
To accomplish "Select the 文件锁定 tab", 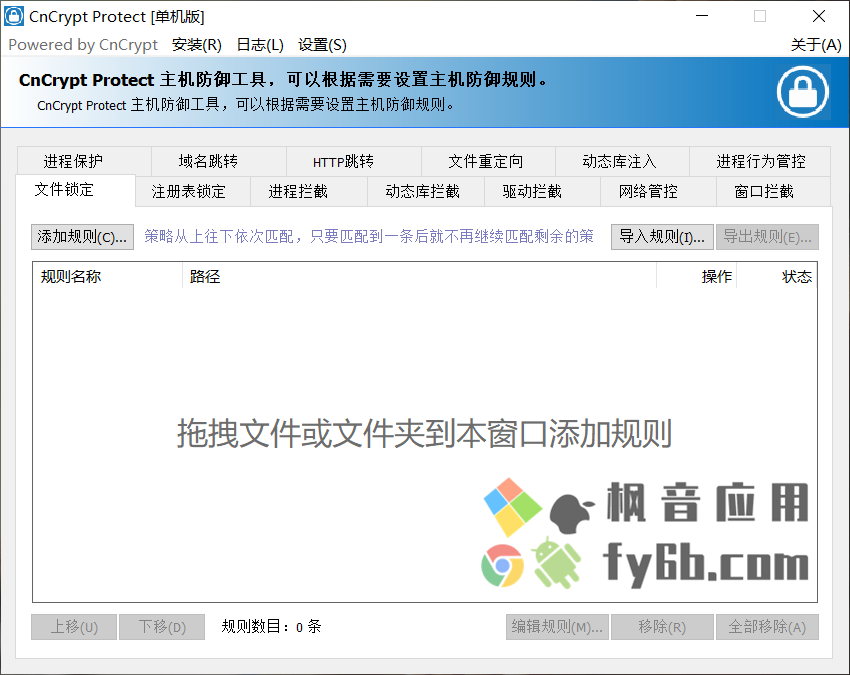I will (75, 190).
